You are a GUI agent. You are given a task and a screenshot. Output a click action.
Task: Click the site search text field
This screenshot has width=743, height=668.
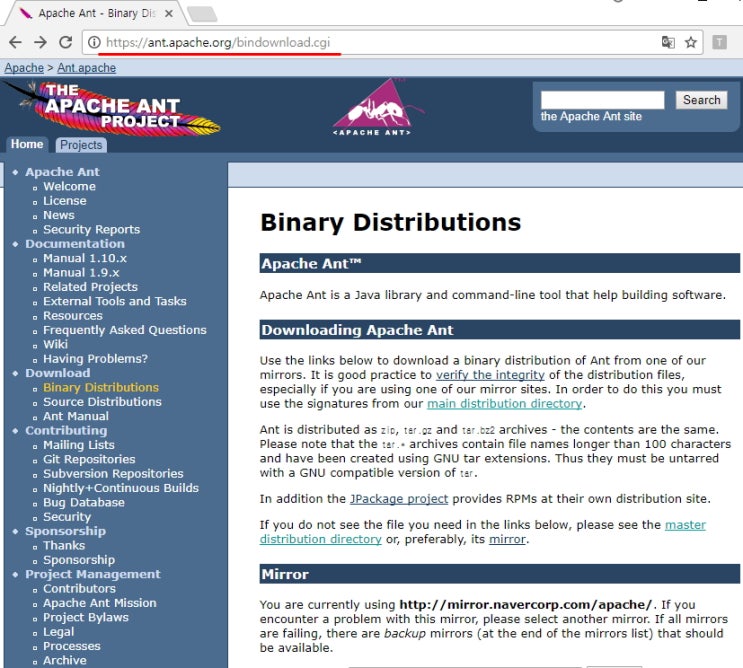(x=602, y=100)
